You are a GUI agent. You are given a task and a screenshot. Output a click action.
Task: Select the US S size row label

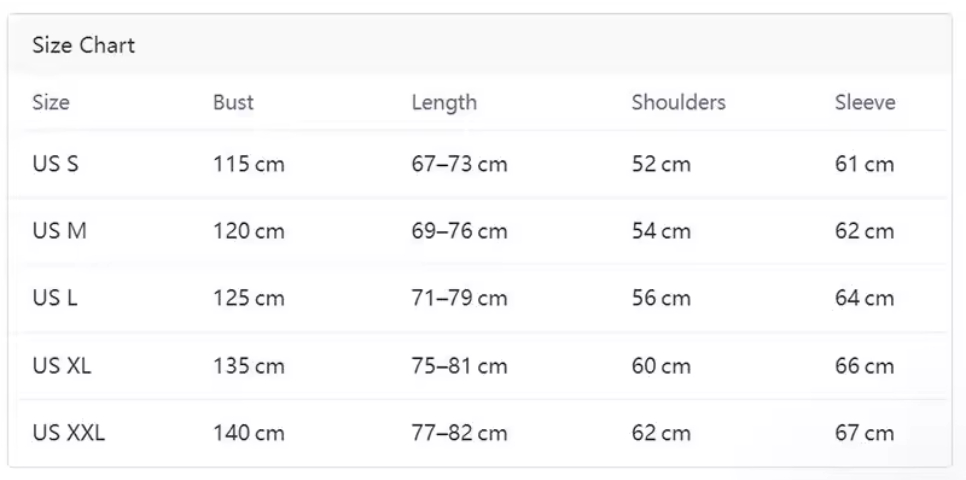pos(55,164)
